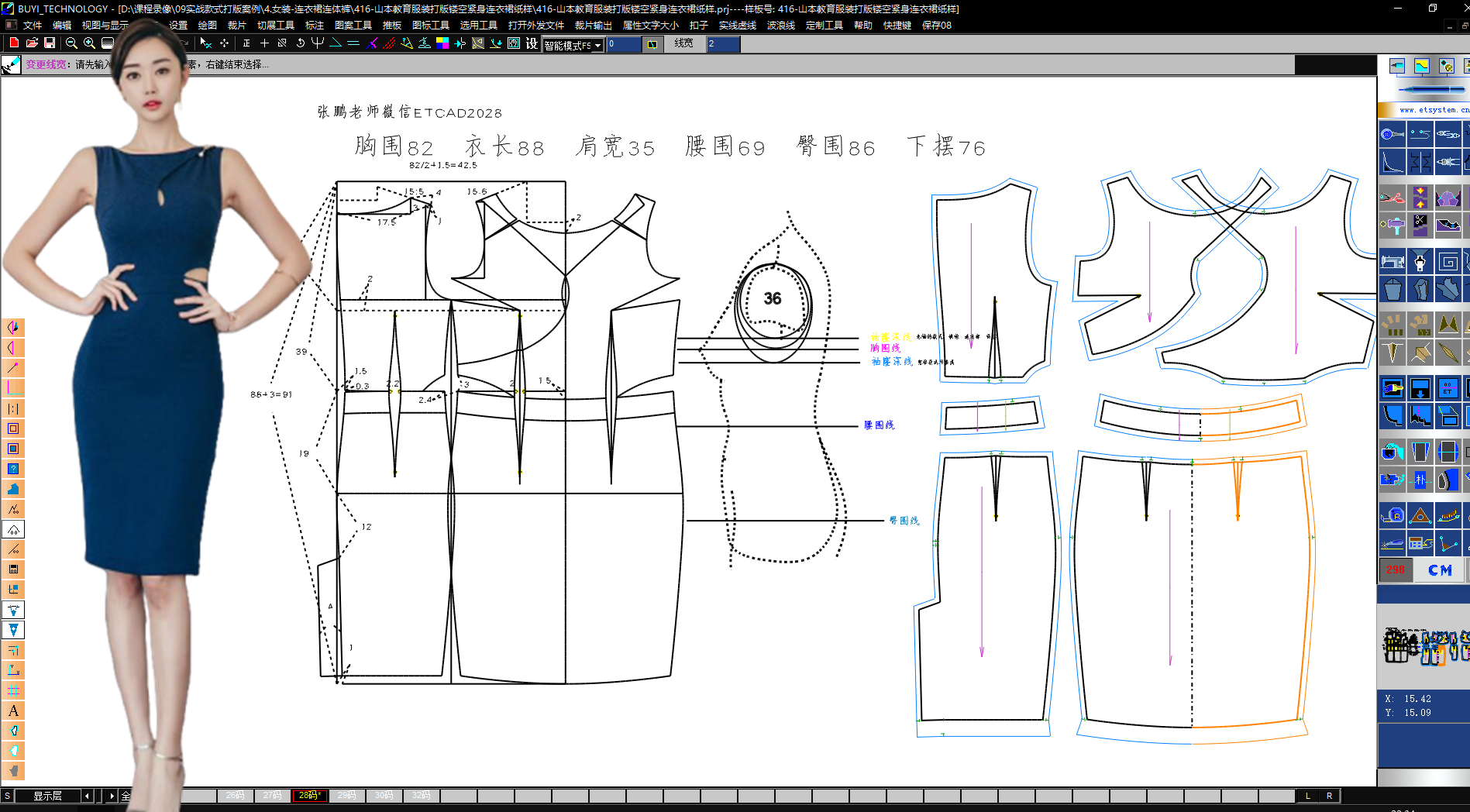The image size is (1470, 812).
Task: Select the scissors cutting tool icon
Action: pos(1392,197)
